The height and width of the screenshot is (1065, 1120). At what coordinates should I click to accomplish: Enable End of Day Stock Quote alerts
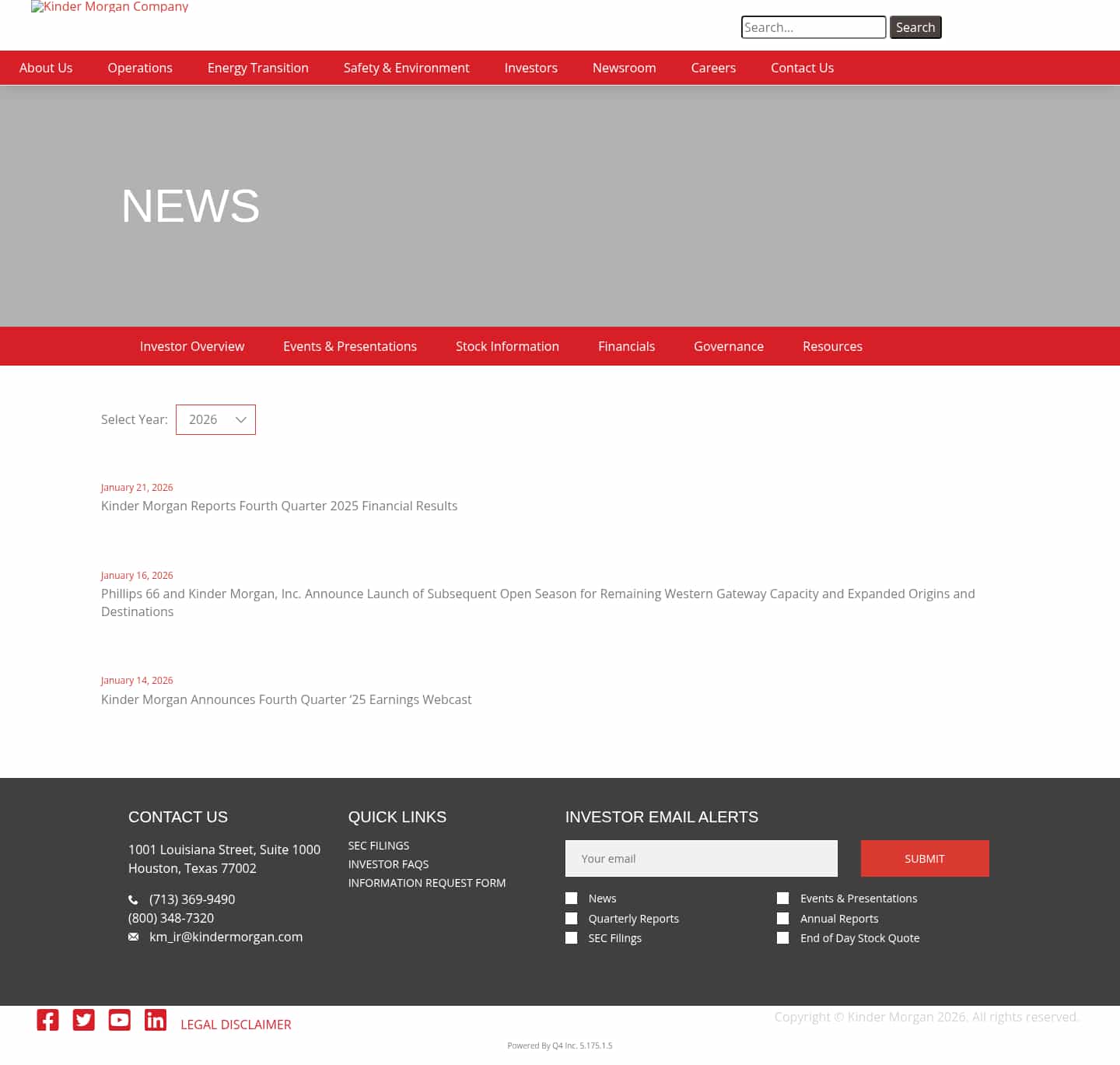click(782, 937)
